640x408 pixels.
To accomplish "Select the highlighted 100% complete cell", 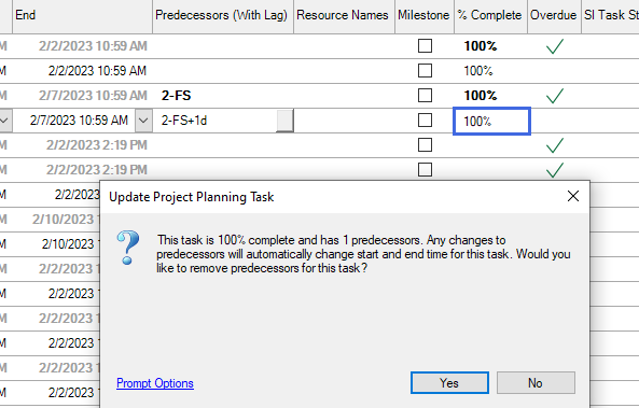I will click(491, 121).
